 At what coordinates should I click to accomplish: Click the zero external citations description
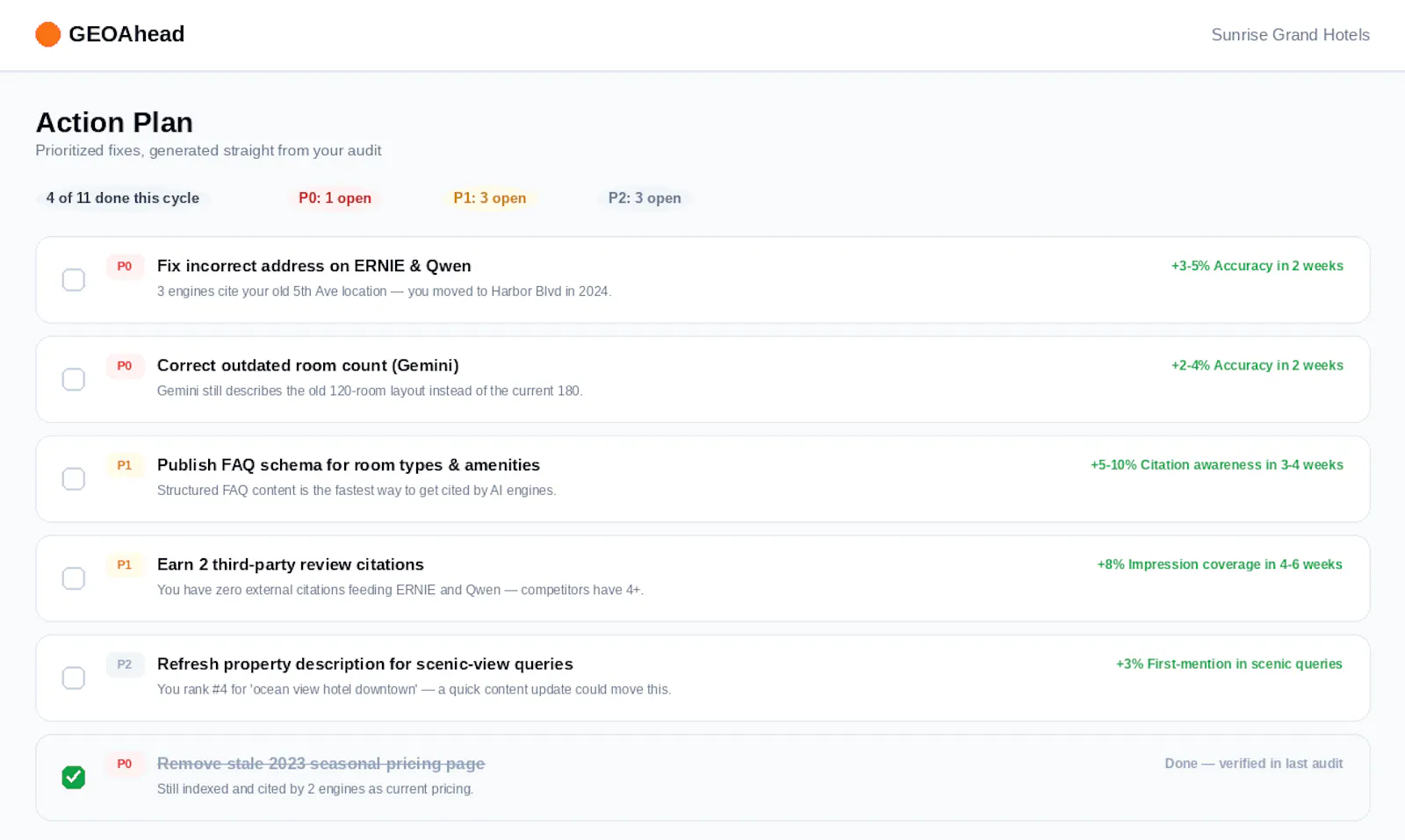click(x=400, y=590)
